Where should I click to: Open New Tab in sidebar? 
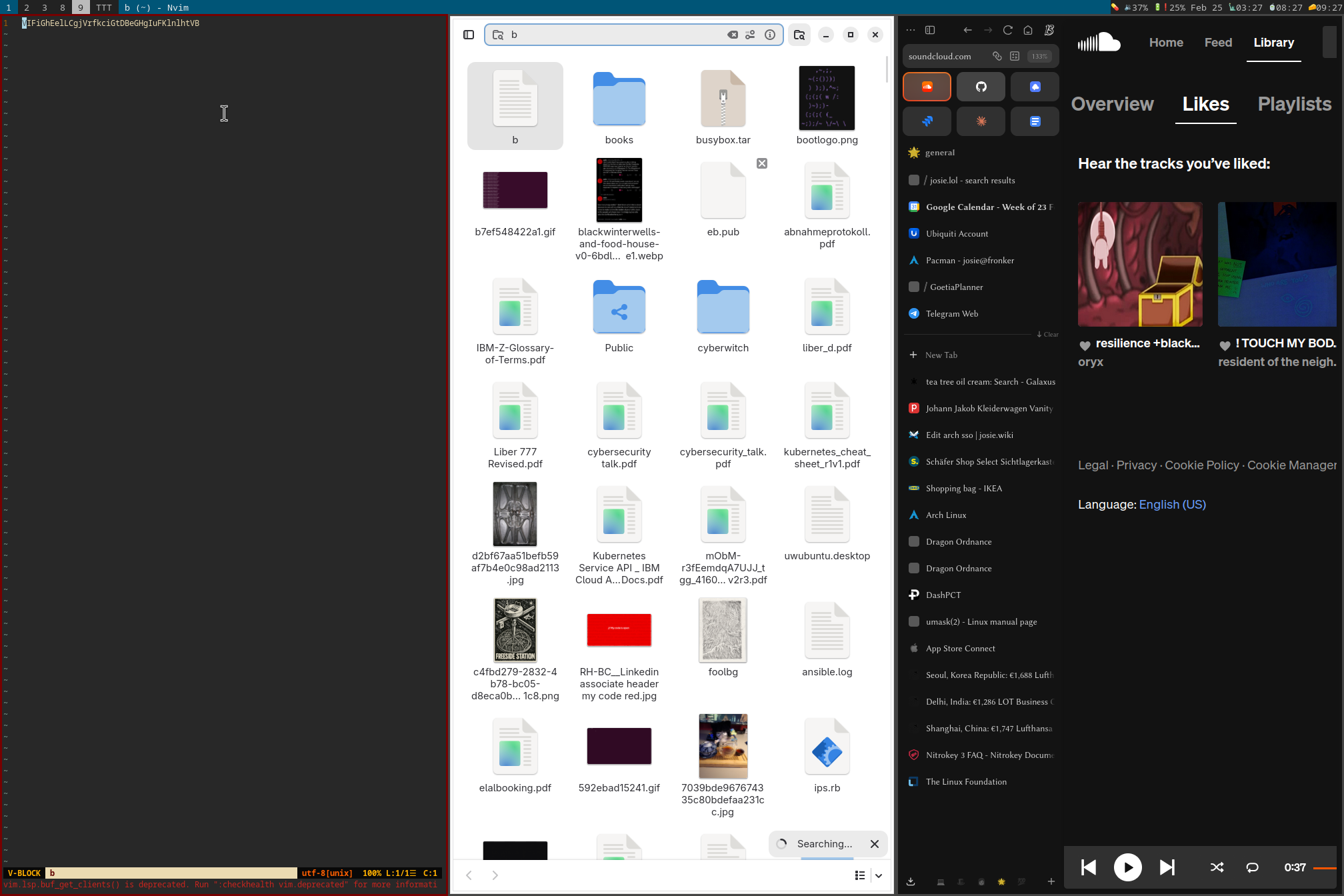pos(941,355)
